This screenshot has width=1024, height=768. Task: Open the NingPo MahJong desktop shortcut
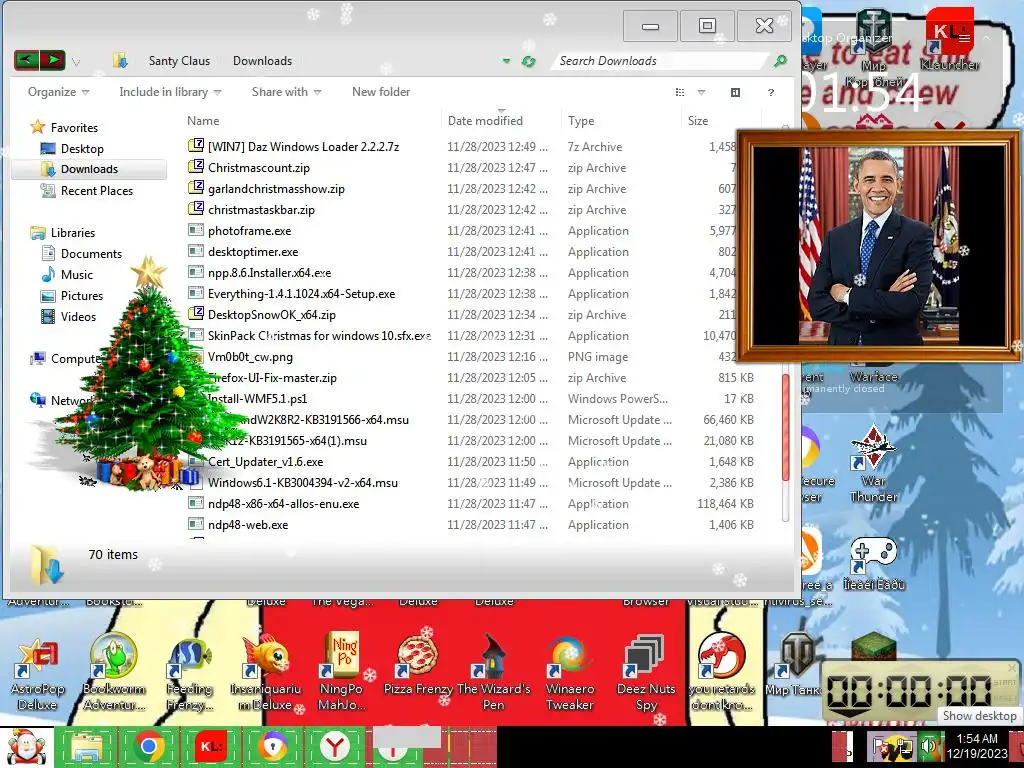[342, 673]
